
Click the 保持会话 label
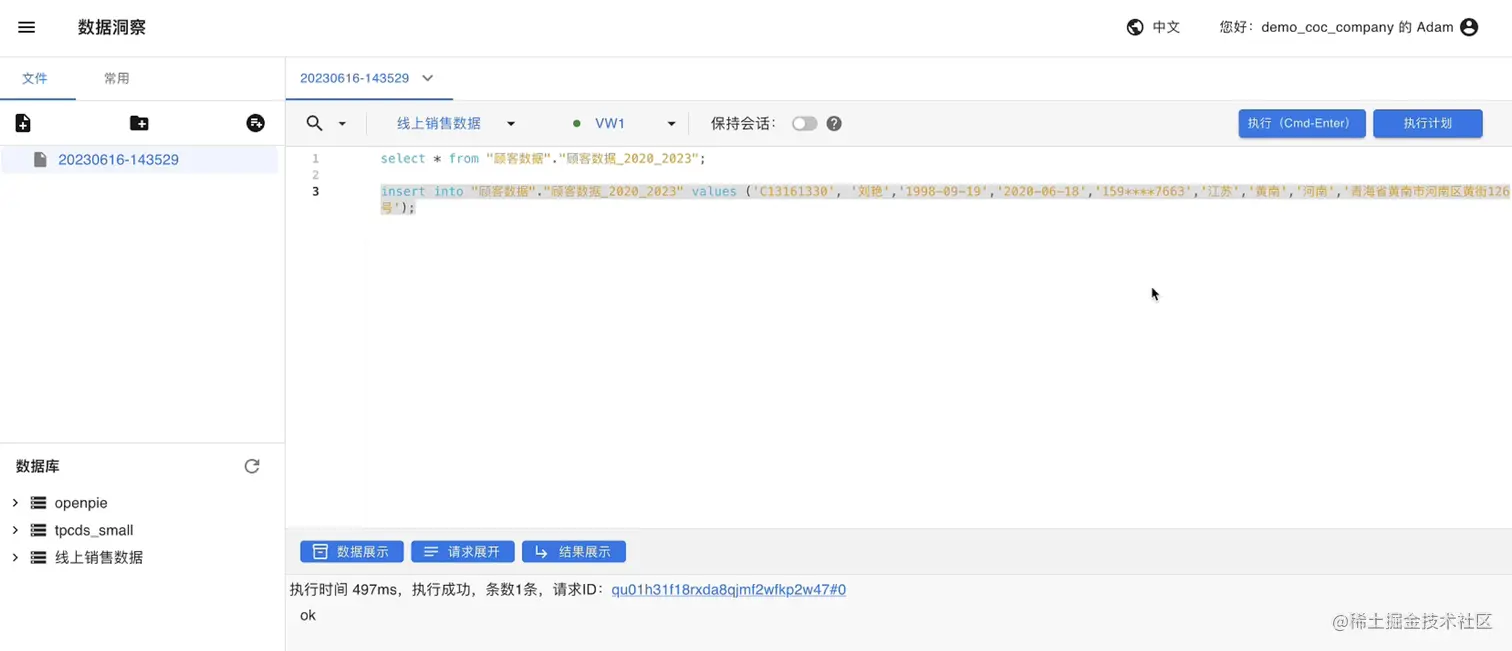[x=743, y=124]
